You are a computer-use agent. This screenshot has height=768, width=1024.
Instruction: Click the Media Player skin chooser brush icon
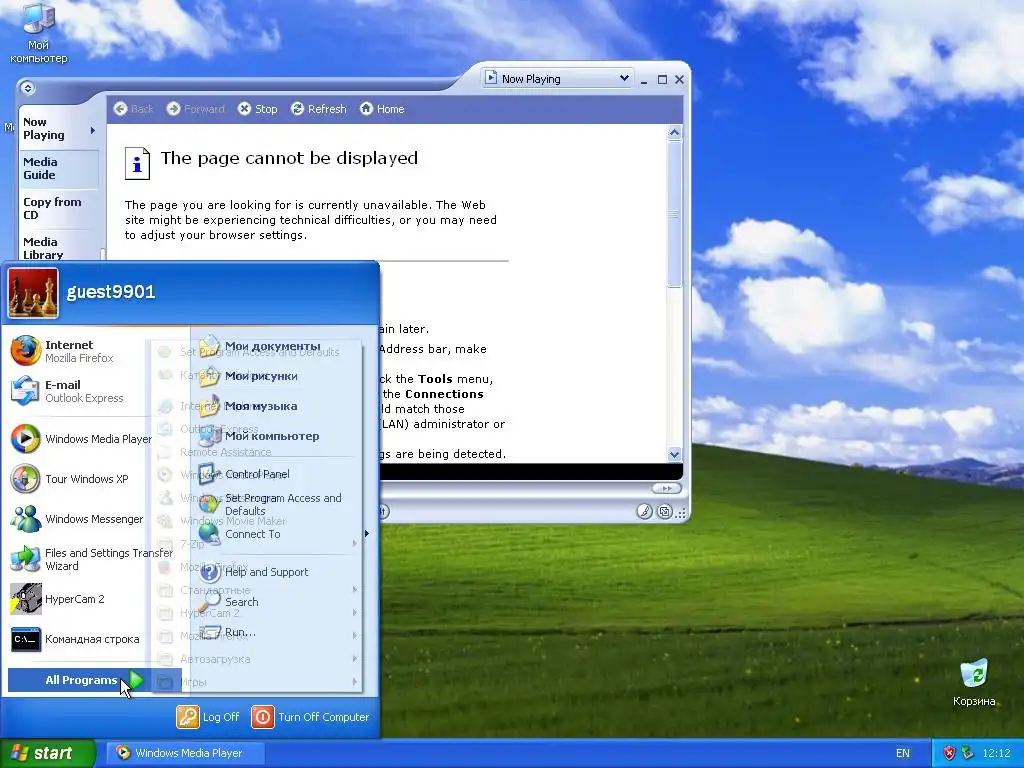pyautogui.click(x=645, y=511)
